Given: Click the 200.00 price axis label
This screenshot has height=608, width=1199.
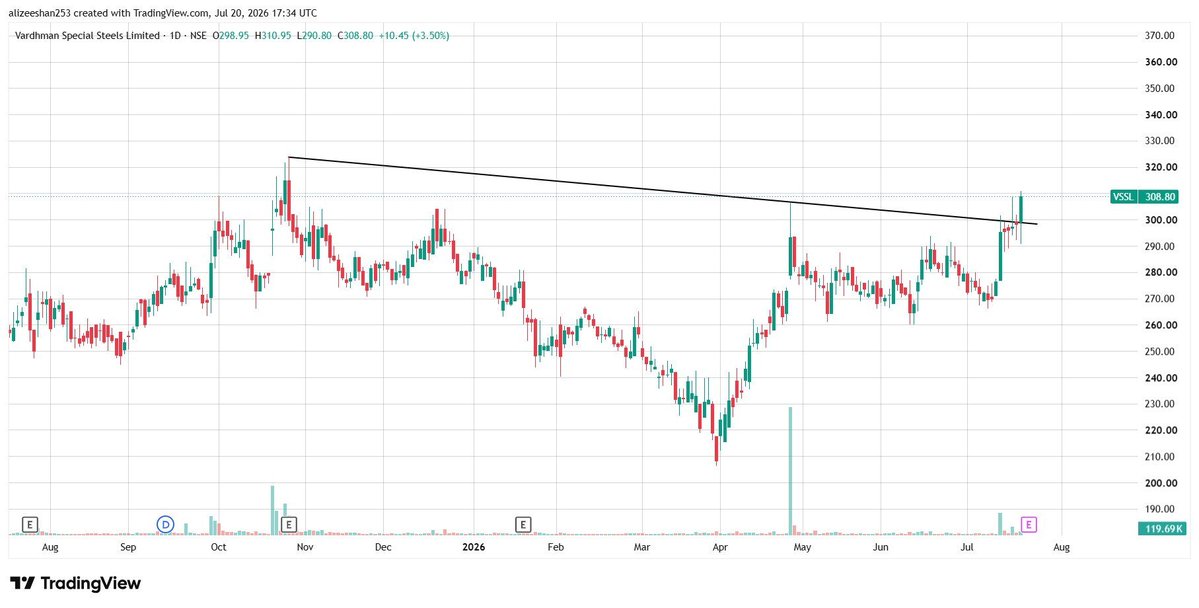Looking at the screenshot, I should pos(1160,483).
